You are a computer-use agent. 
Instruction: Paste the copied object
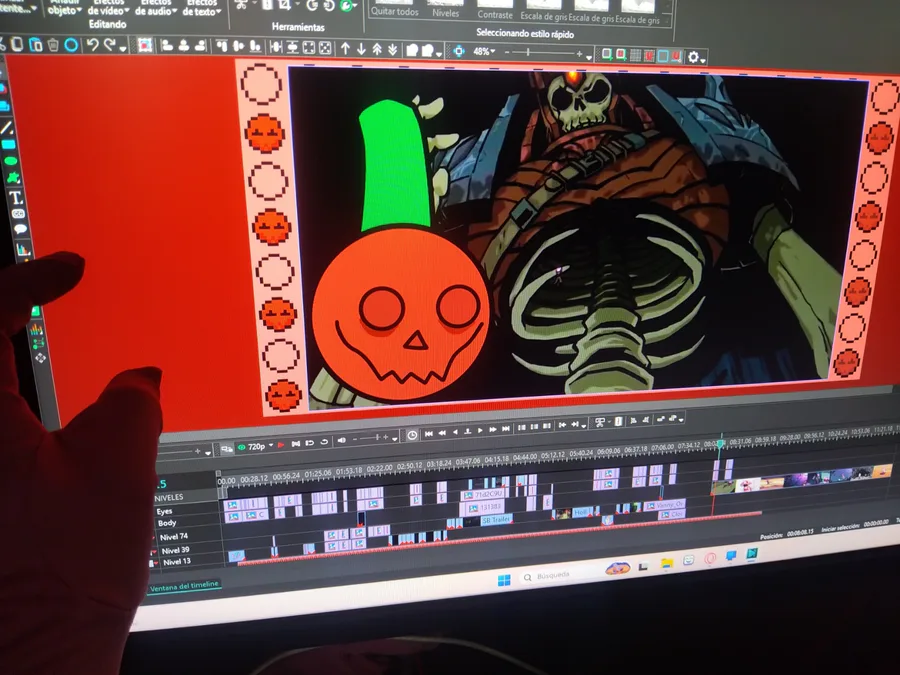pyautogui.click(x=36, y=45)
